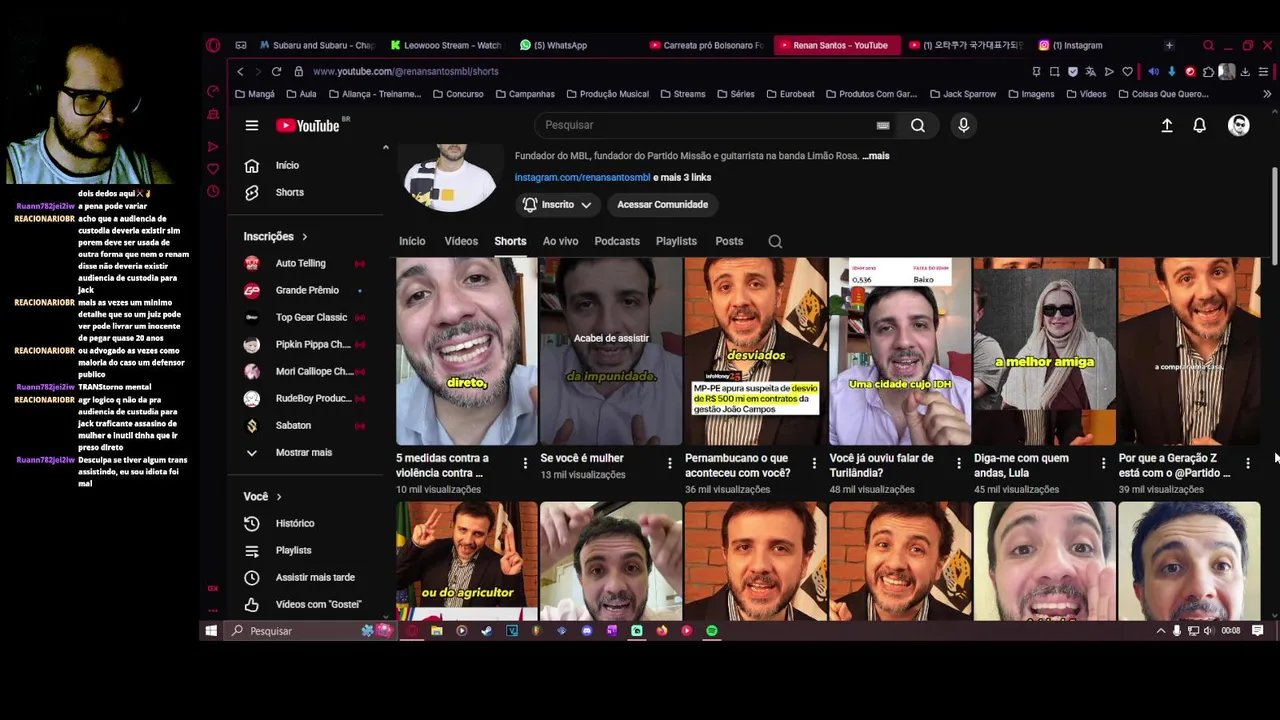The image size is (1280, 720).
Task: Click the page vertical scrollbar
Action: coord(1274,215)
